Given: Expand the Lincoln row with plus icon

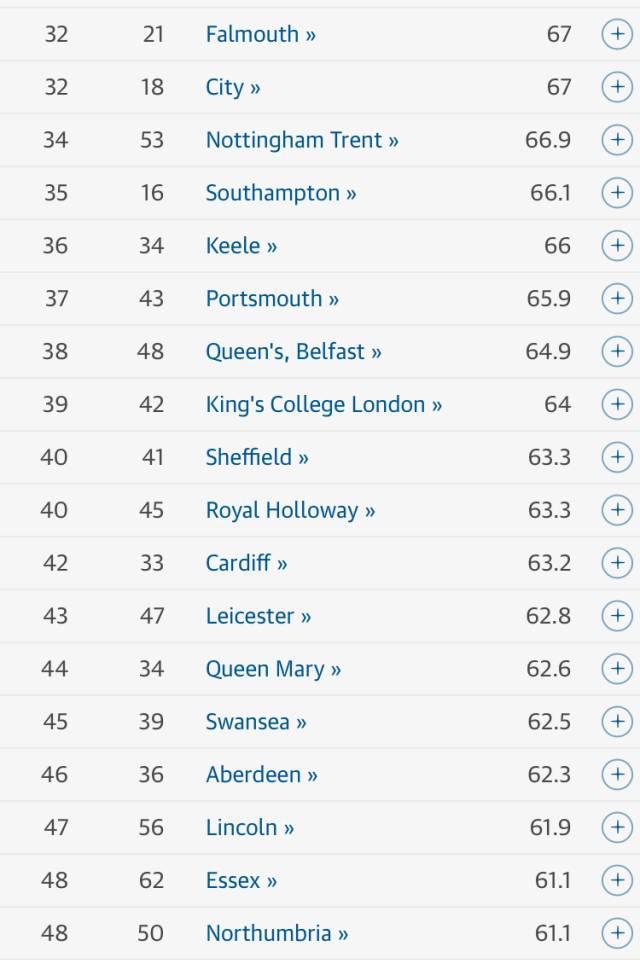Looking at the screenshot, I should point(616,828).
